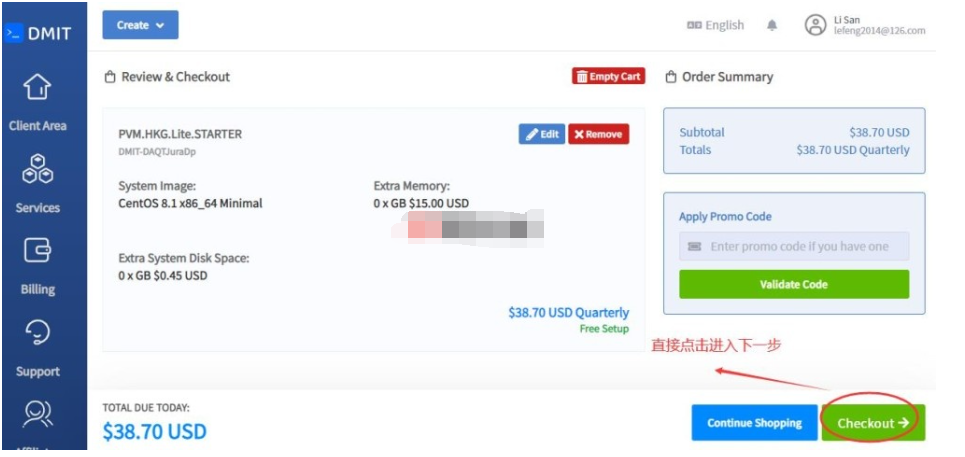Remove the PVM.HKG.Lite.STARTER item from cart

pyautogui.click(x=598, y=134)
